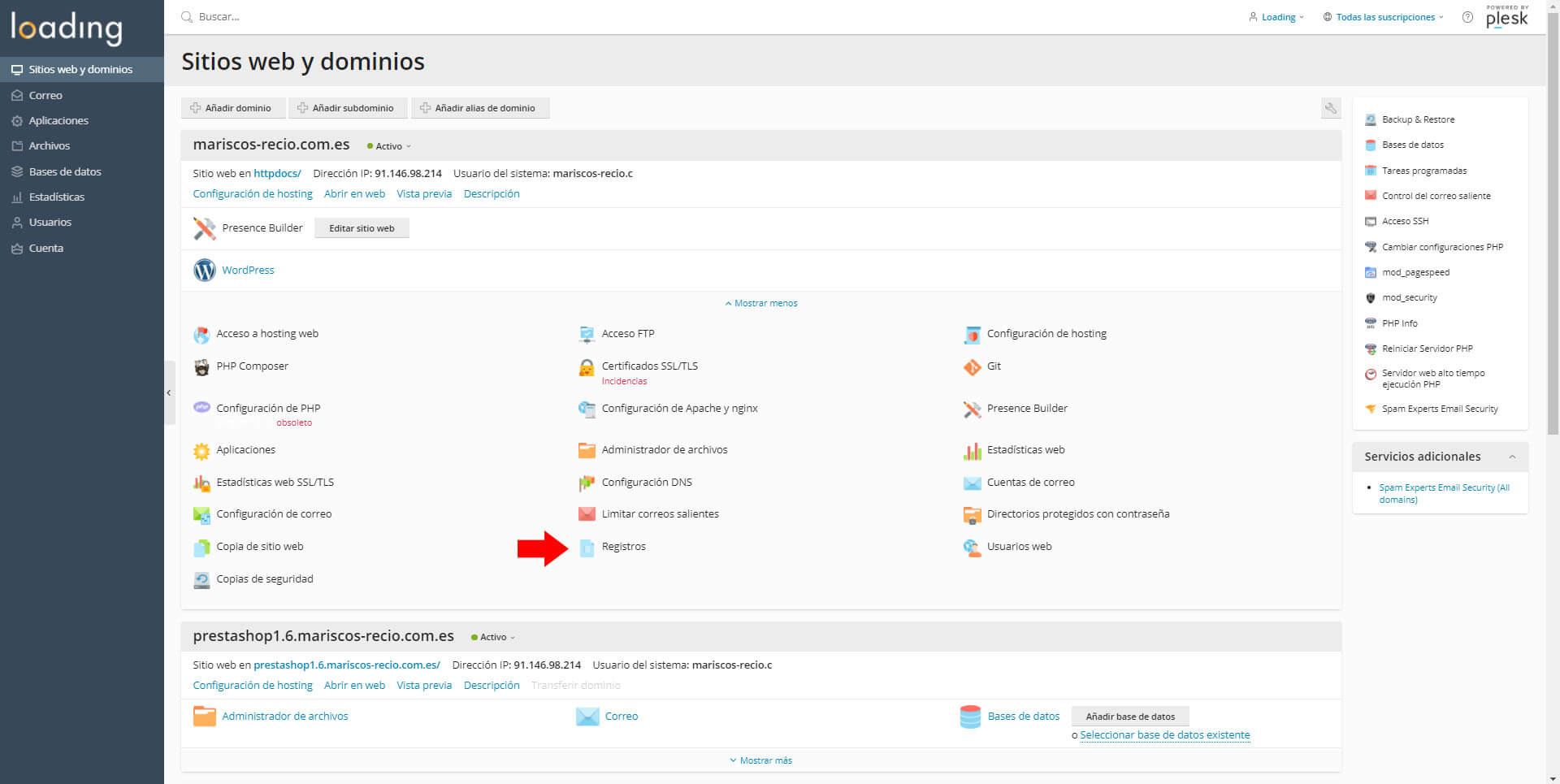Open PHP Composer icon

click(201, 367)
